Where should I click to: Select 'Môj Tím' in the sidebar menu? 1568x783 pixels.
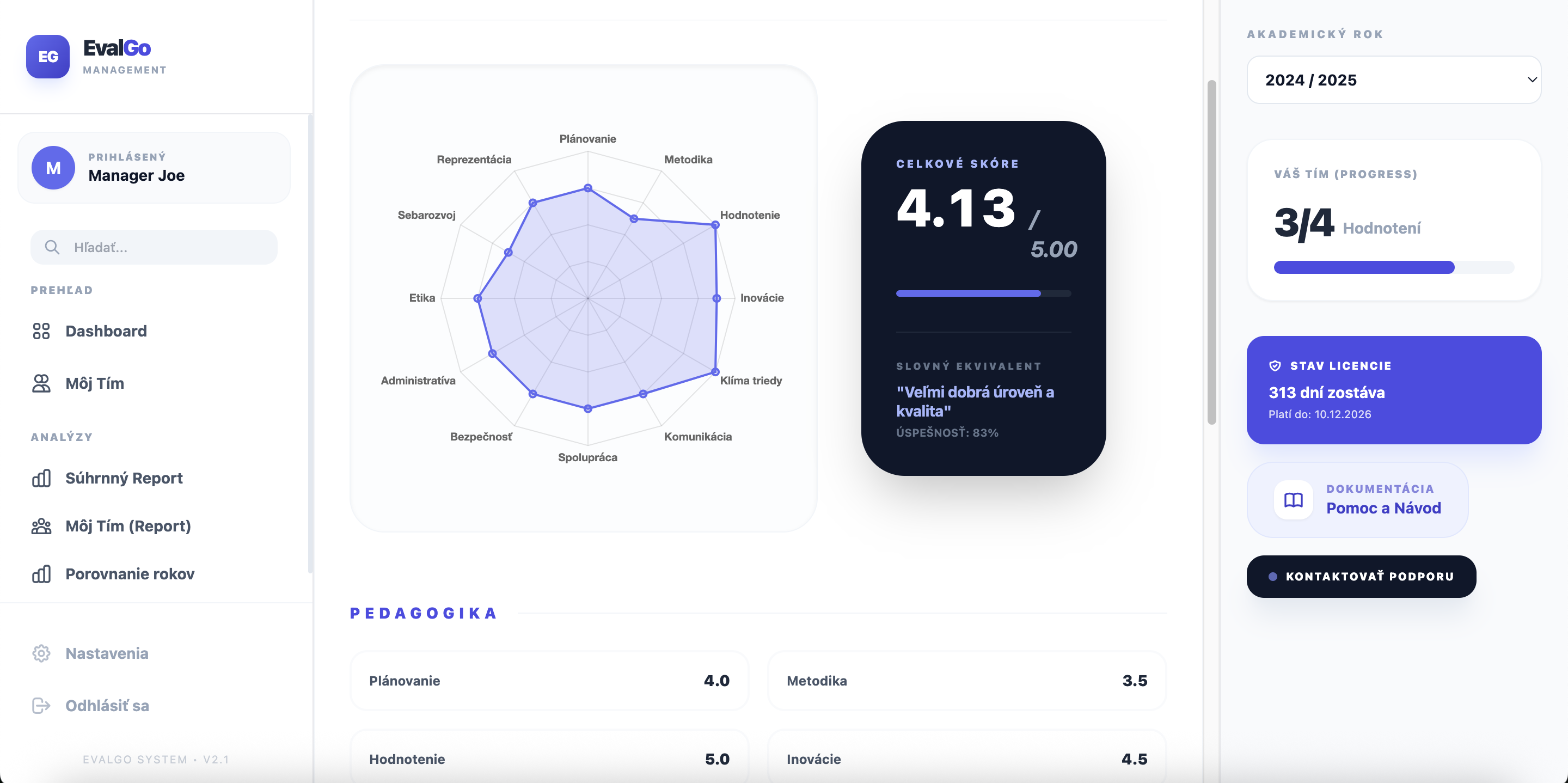[94, 383]
